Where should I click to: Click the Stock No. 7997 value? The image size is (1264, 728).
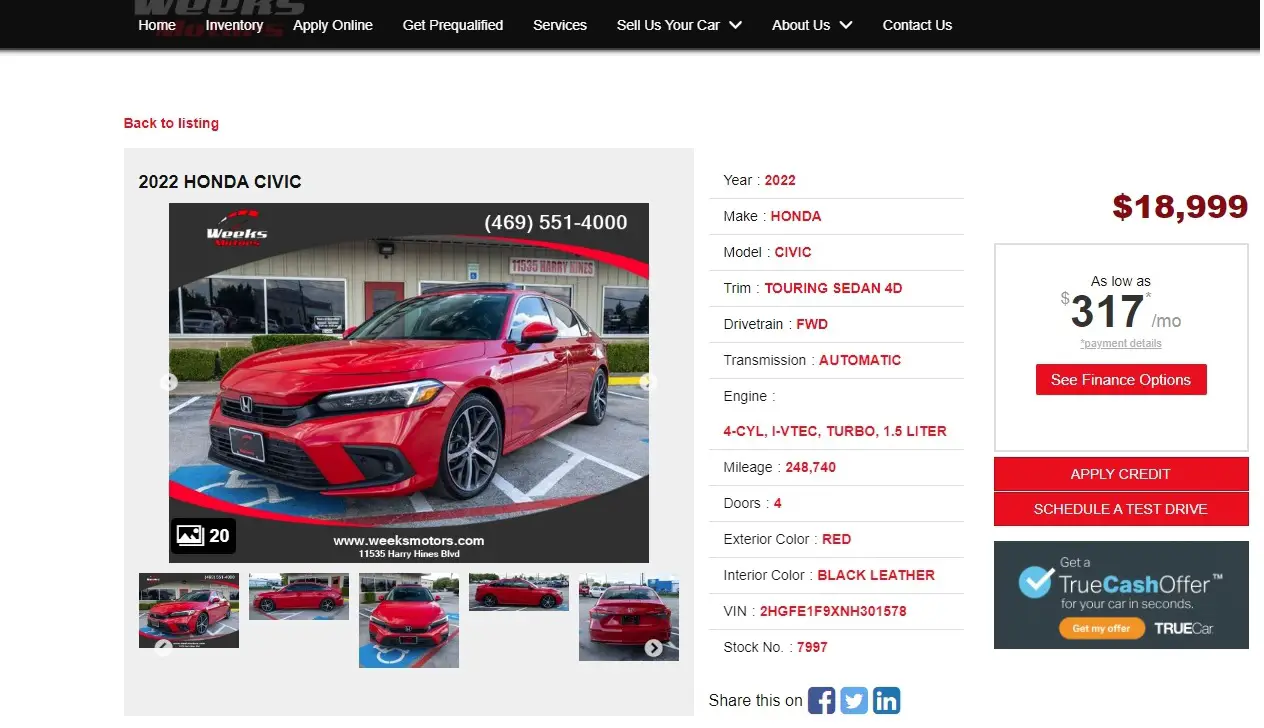pos(812,647)
